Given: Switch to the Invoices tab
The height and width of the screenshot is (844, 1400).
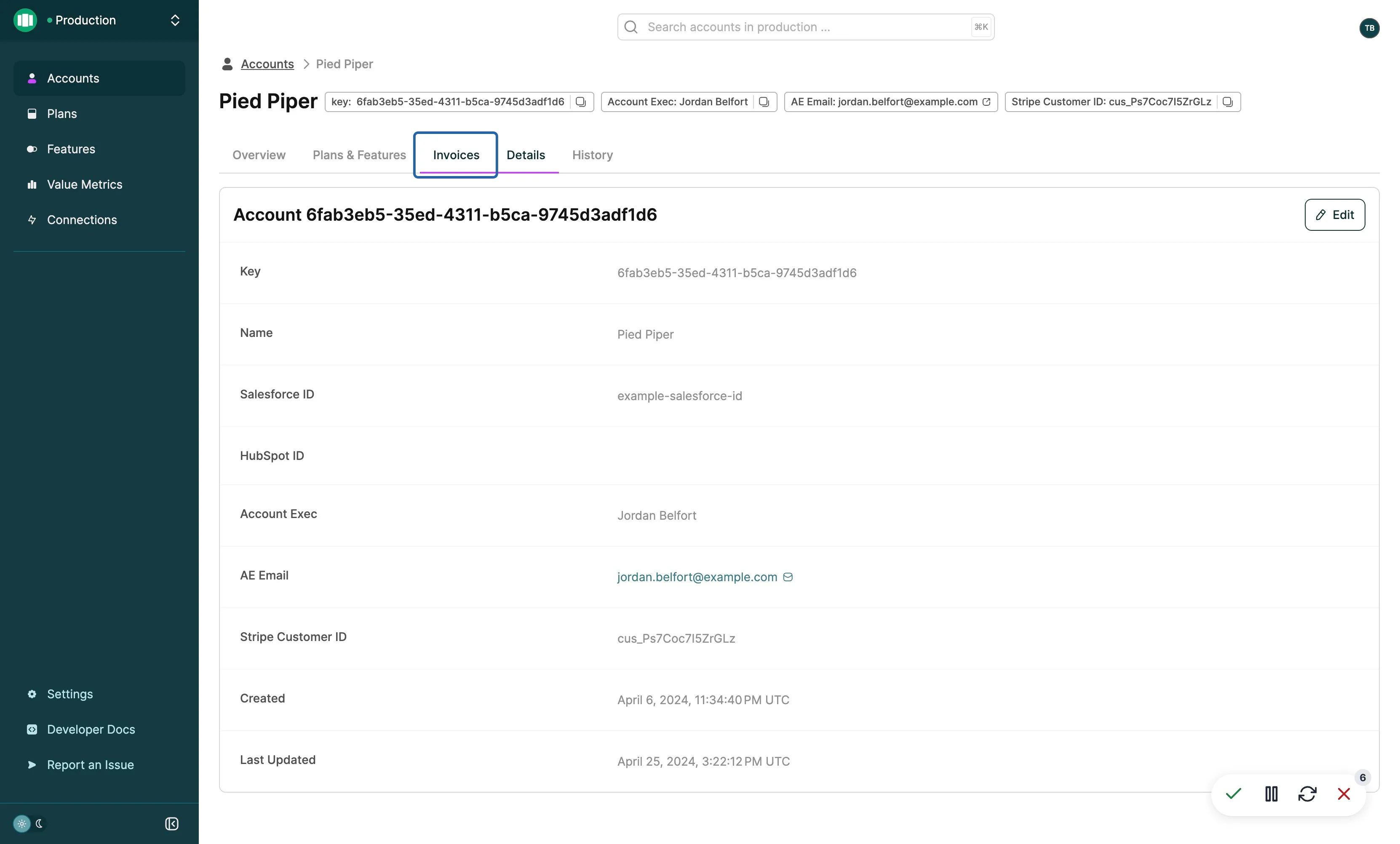Looking at the screenshot, I should pos(456,155).
